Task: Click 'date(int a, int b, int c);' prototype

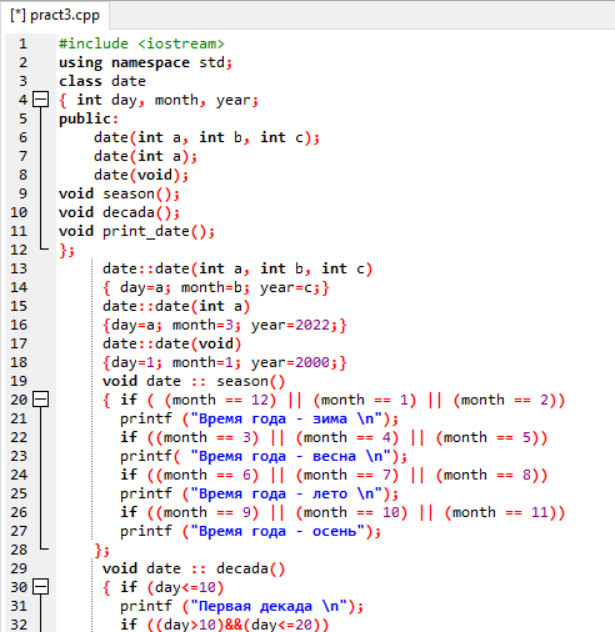Action: tap(207, 137)
